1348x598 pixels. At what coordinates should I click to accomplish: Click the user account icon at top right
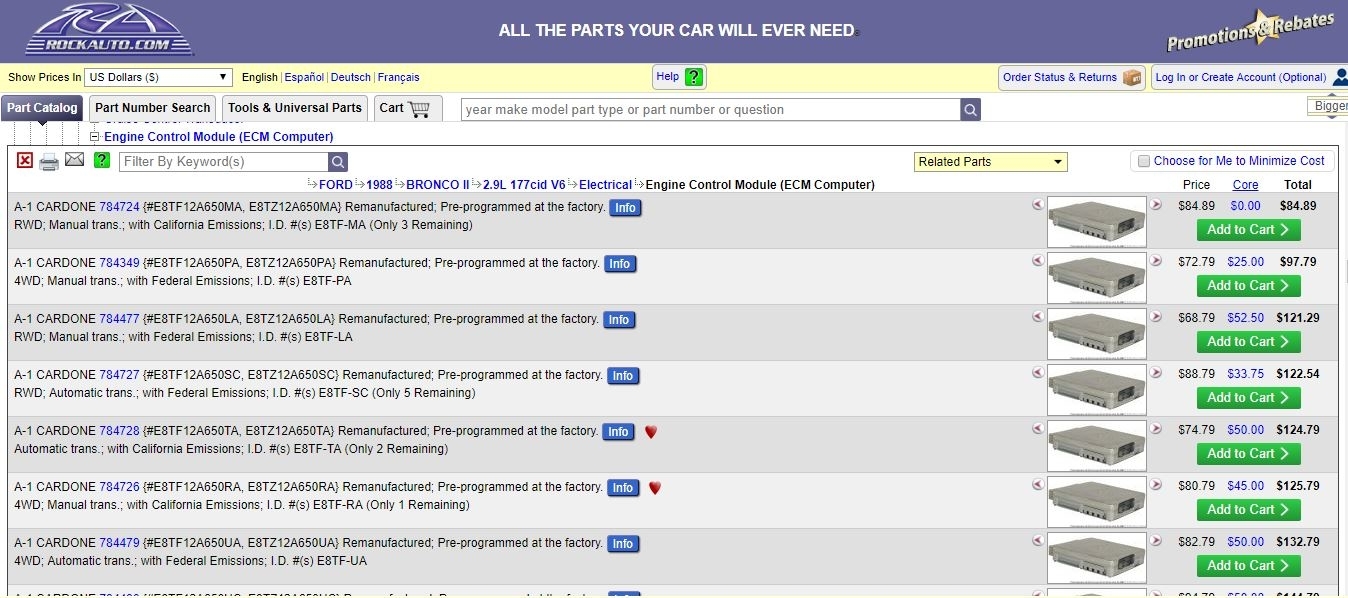(1341, 77)
